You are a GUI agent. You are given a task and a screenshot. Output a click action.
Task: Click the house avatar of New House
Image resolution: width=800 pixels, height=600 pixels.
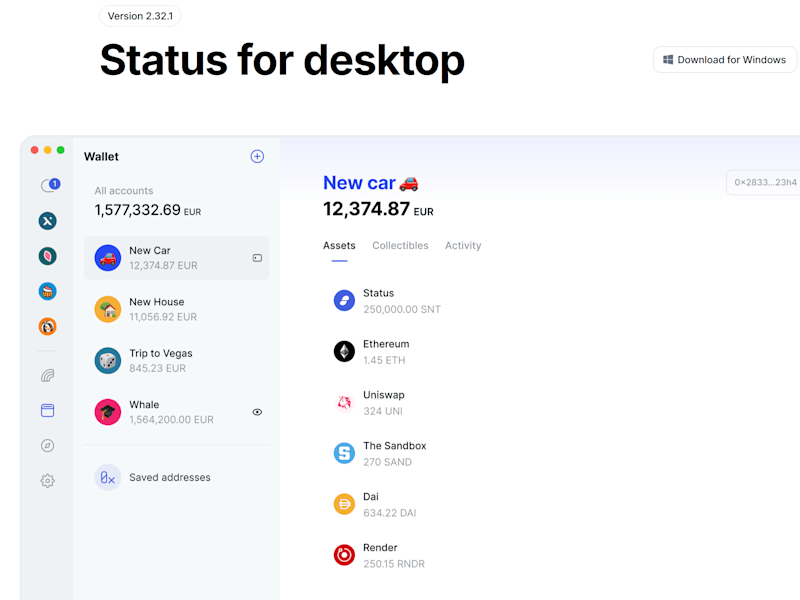[108, 309]
